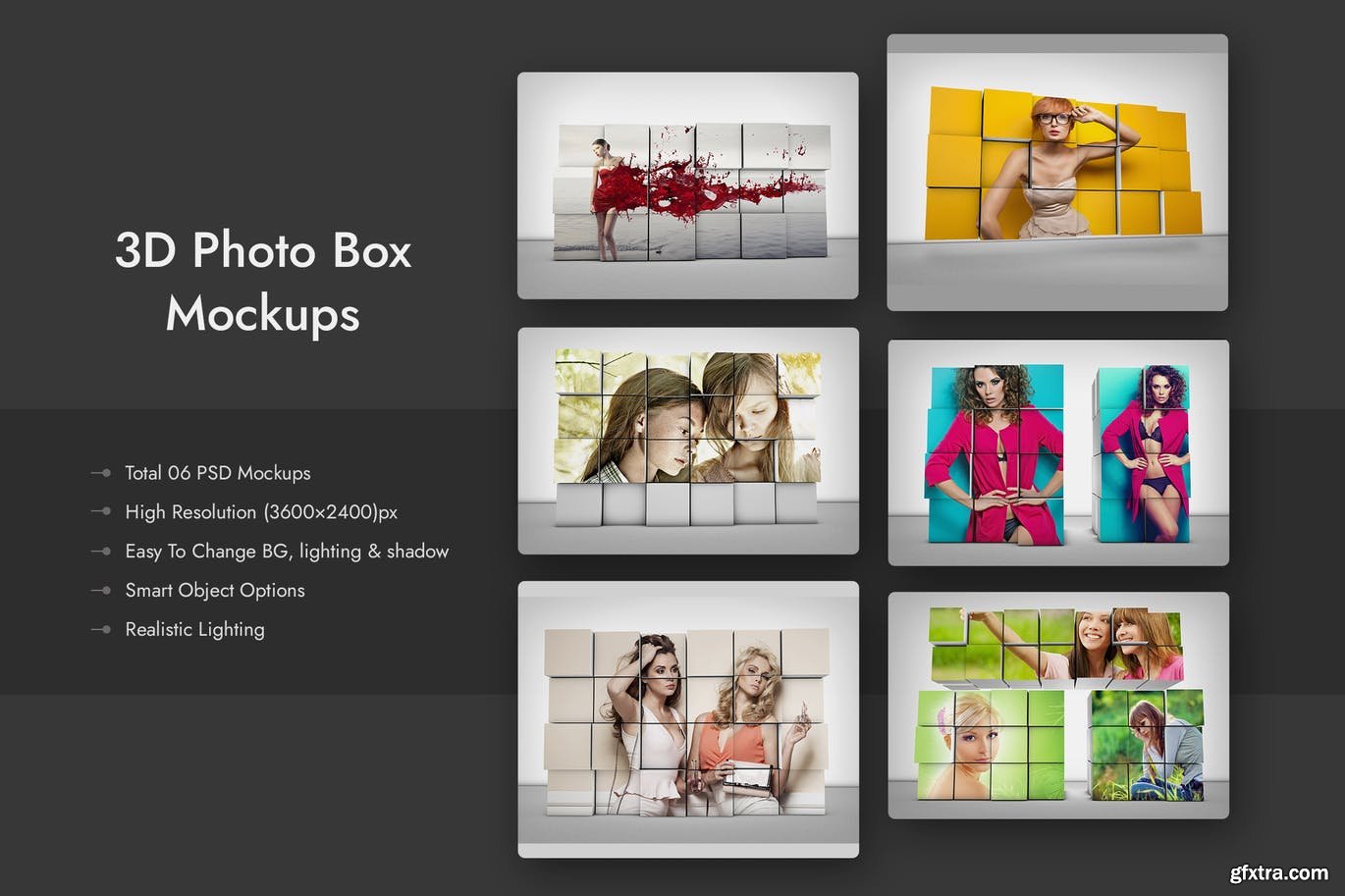Image resolution: width=1345 pixels, height=896 pixels.
Task: Select the High Resolution (3600×2400)px line
Action: [261, 512]
